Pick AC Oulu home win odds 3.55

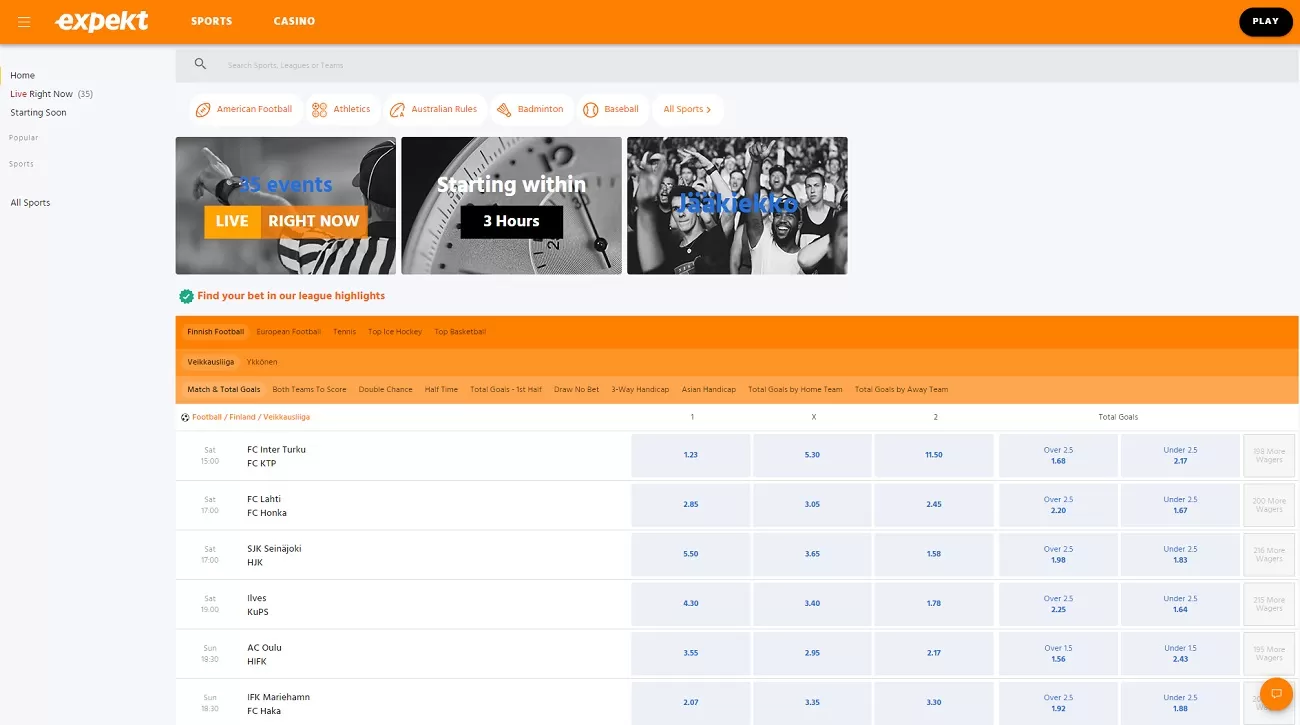tap(691, 653)
